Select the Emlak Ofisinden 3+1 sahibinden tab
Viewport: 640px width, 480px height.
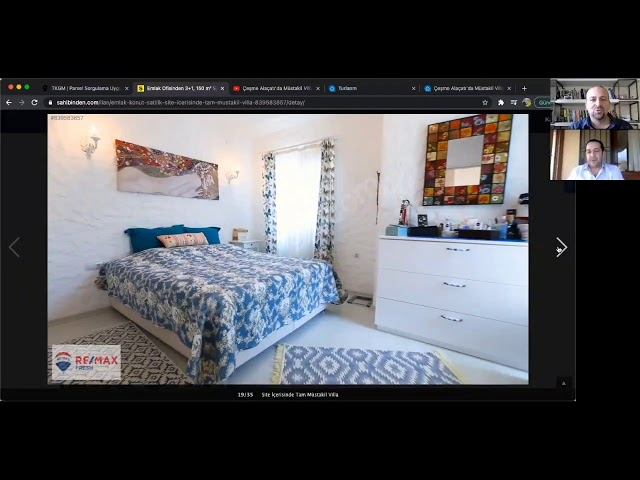[181, 88]
